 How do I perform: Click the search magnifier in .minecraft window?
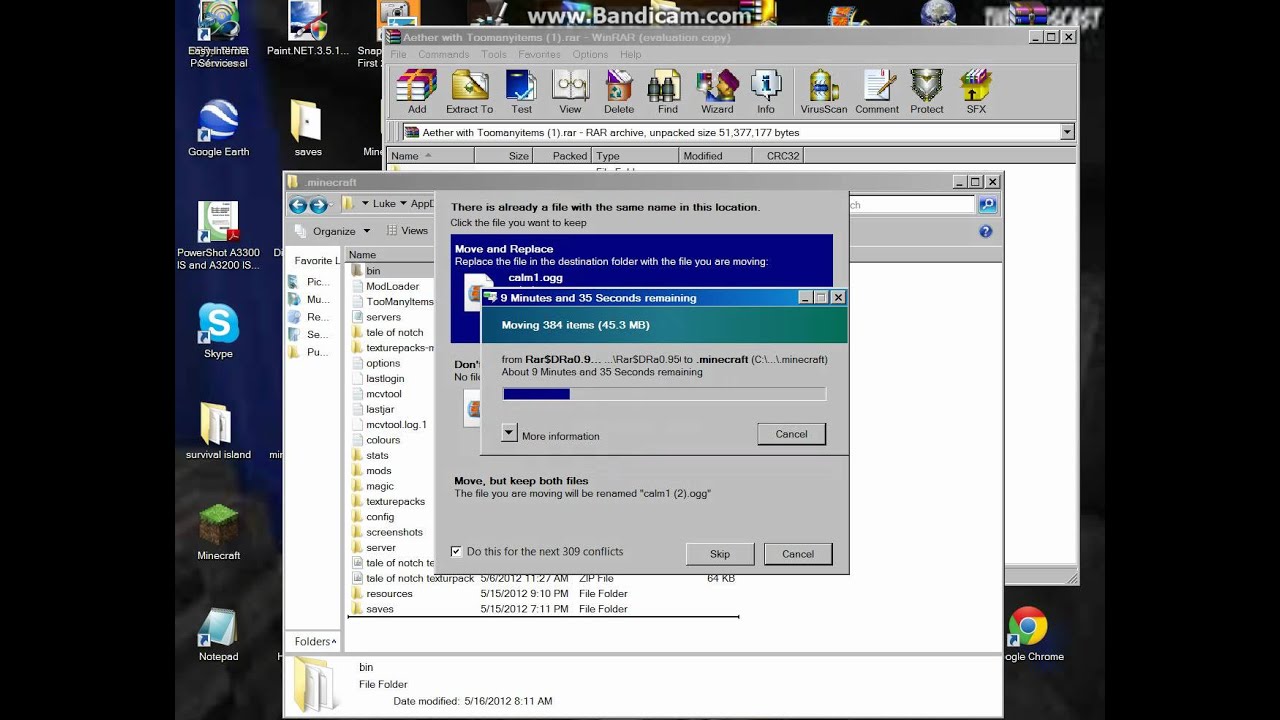click(987, 204)
